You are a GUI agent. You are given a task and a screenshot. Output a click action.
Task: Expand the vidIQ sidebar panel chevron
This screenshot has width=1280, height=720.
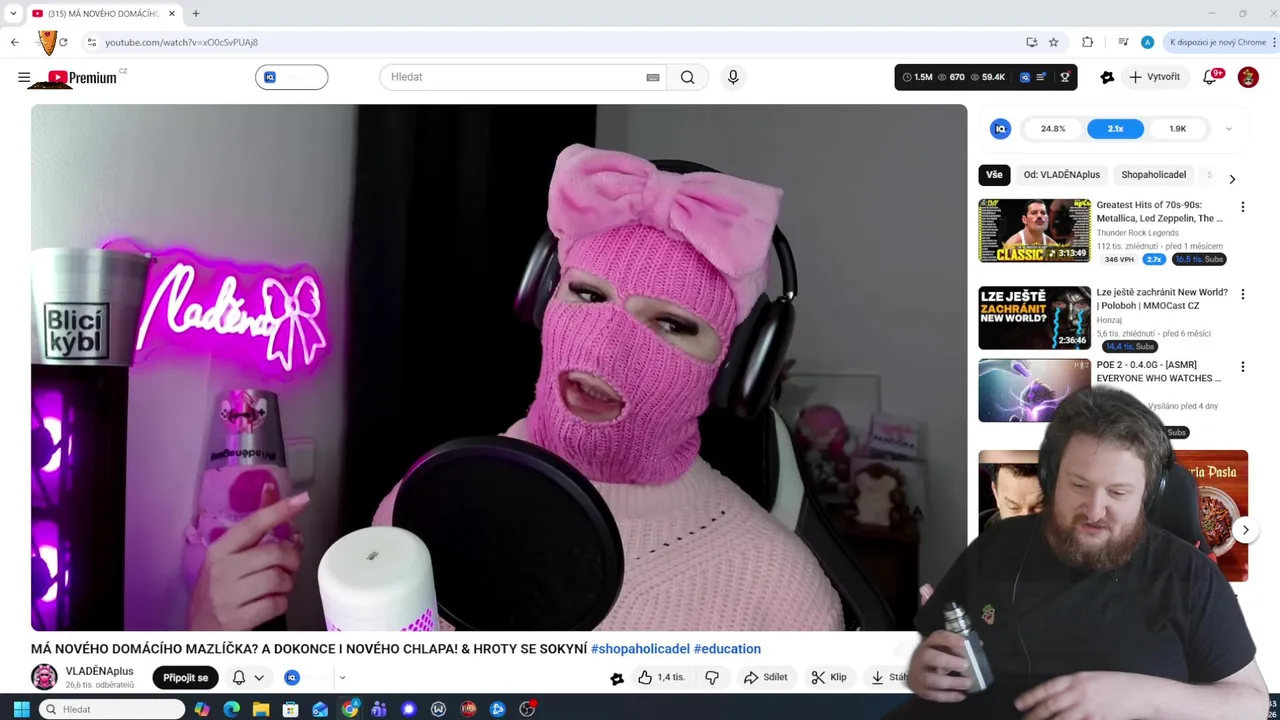pyautogui.click(x=1229, y=128)
